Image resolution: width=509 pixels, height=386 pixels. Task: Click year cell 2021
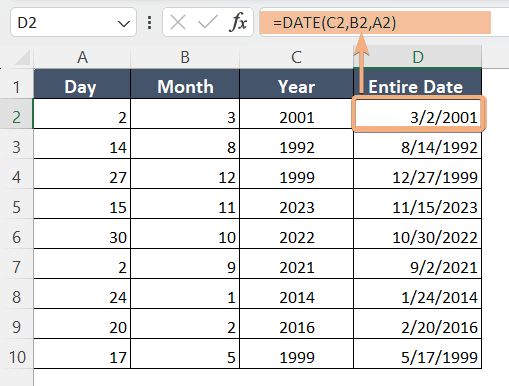coord(296,264)
